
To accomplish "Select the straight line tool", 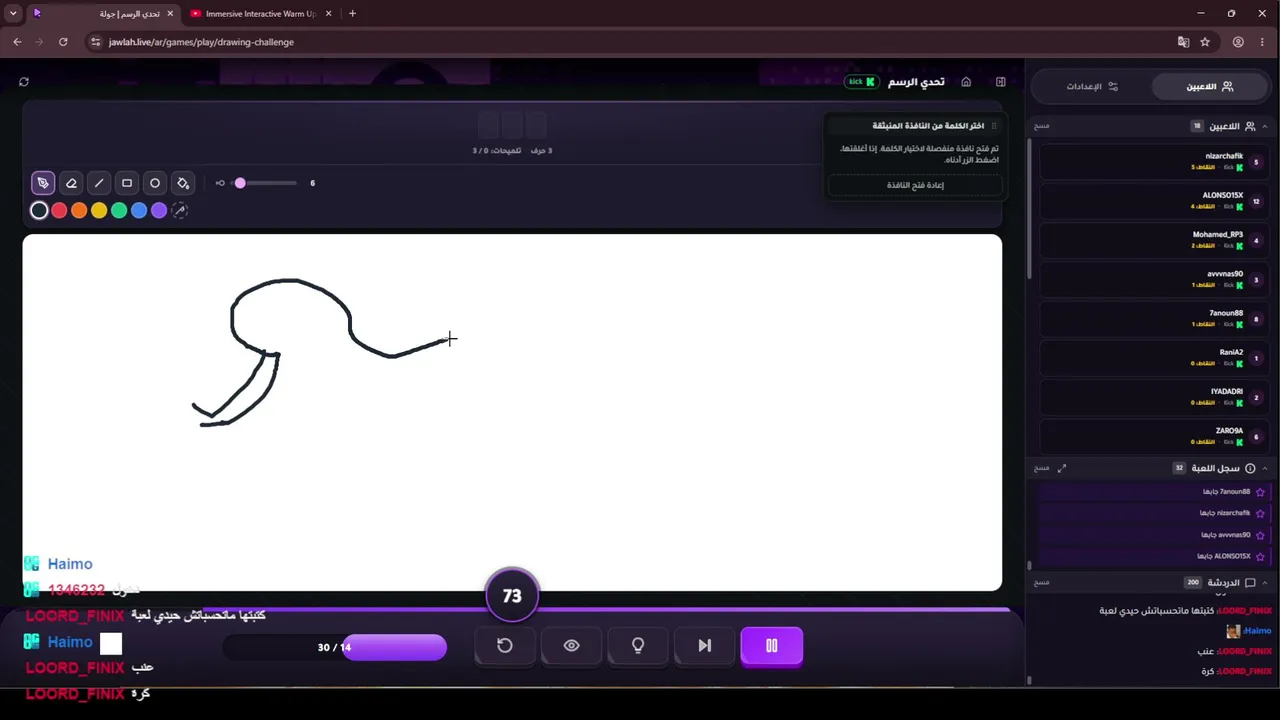I will pos(99,183).
